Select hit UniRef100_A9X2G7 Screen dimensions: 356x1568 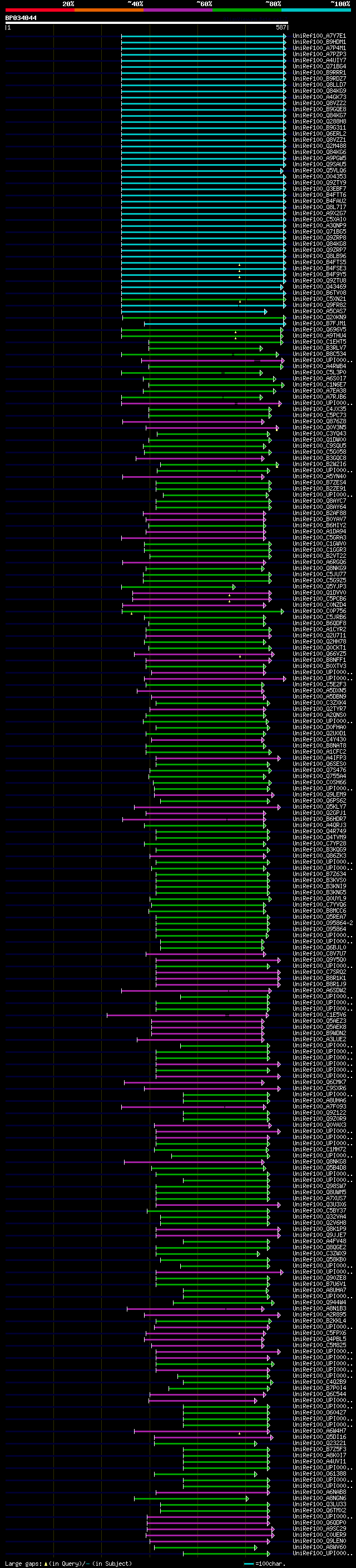319,213
